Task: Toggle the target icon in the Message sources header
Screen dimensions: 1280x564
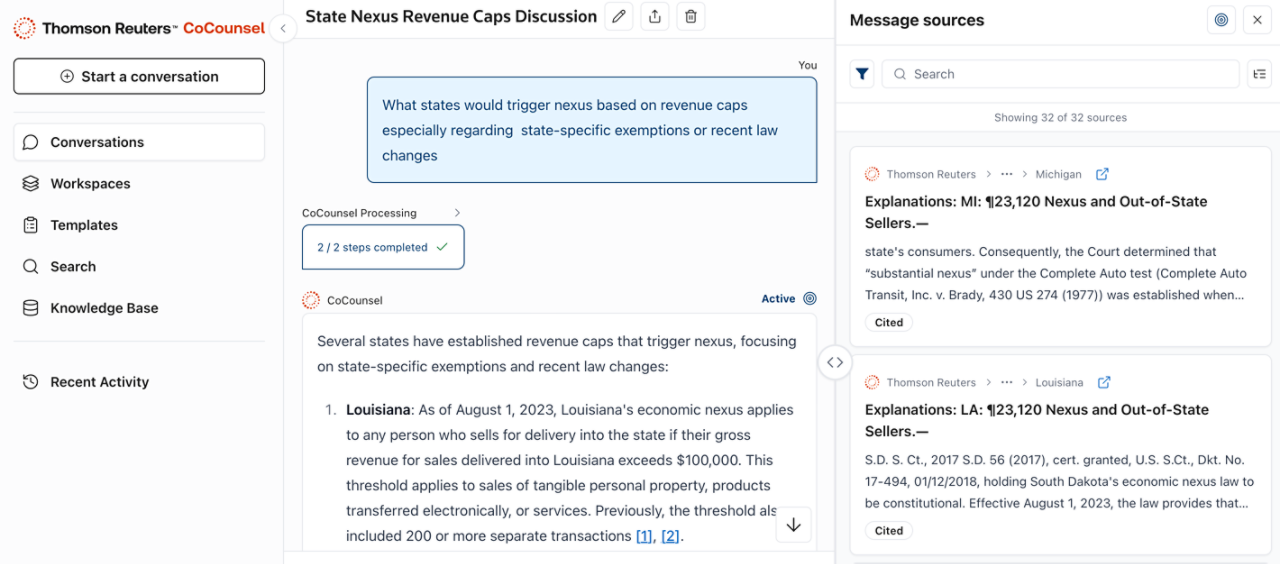Action: click(x=1221, y=20)
